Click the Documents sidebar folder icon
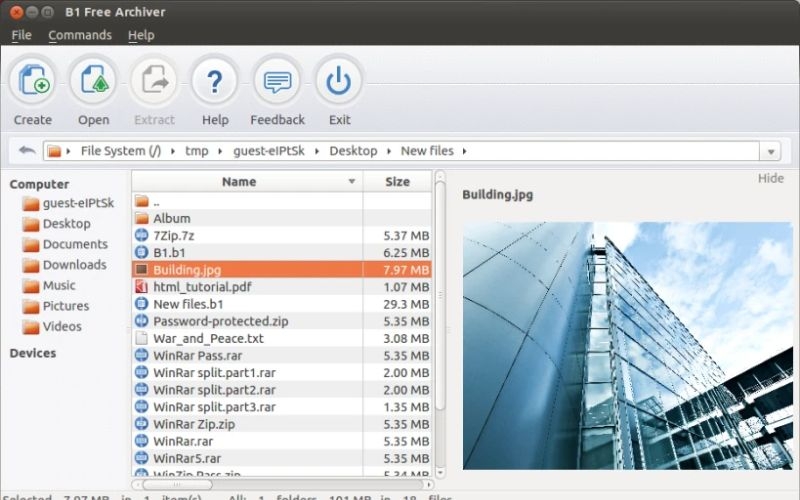 [x=31, y=244]
